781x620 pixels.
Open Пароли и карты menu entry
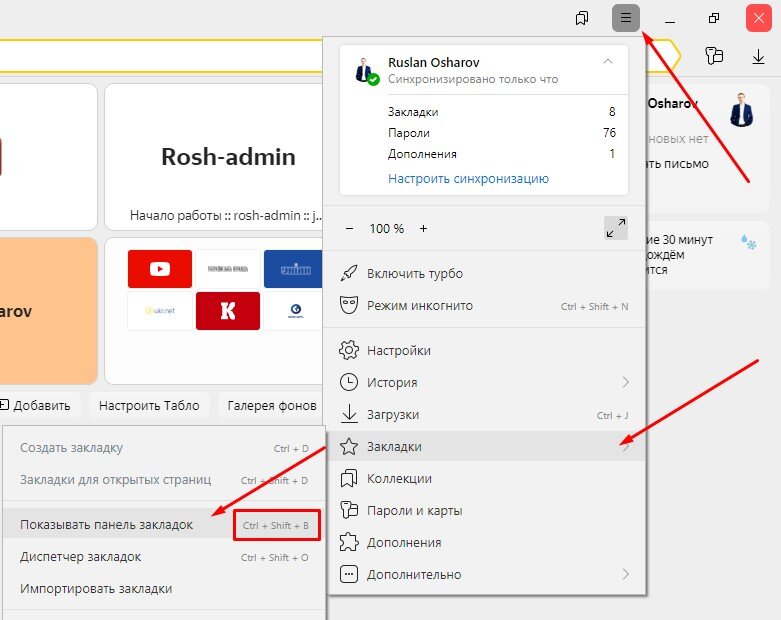pos(484,510)
